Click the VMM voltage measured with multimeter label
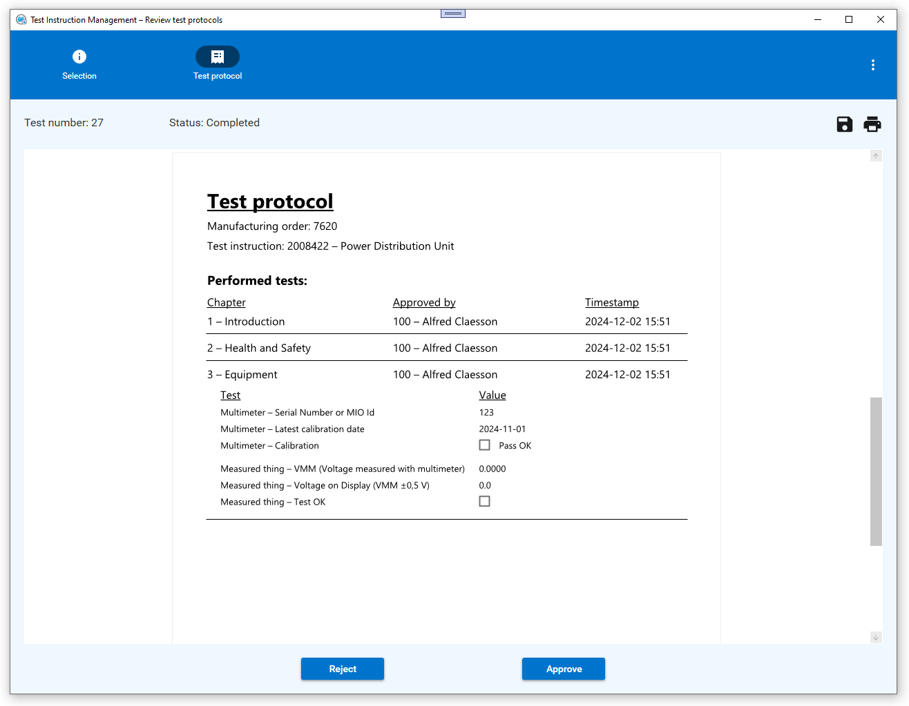Screen dimensions: 909x706 coord(343,469)
